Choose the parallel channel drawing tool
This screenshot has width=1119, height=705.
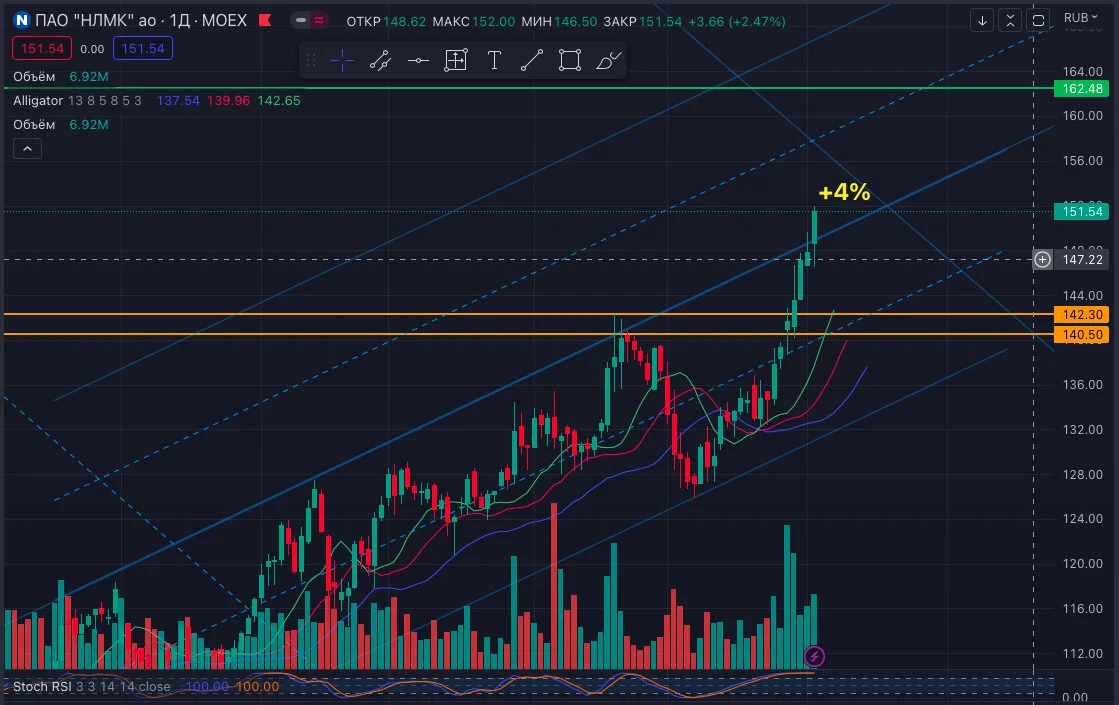tap(380, 61)
